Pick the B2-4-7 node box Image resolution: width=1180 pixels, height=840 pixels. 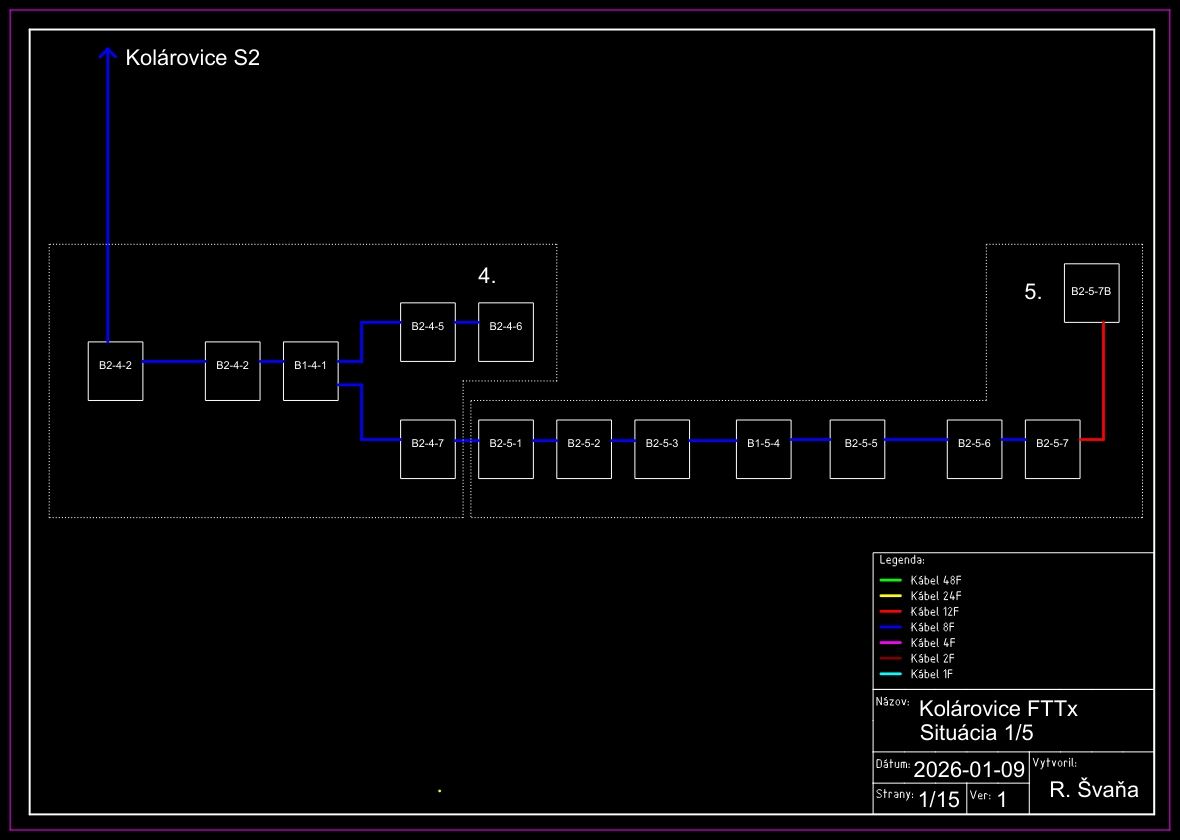click(427, 449)
